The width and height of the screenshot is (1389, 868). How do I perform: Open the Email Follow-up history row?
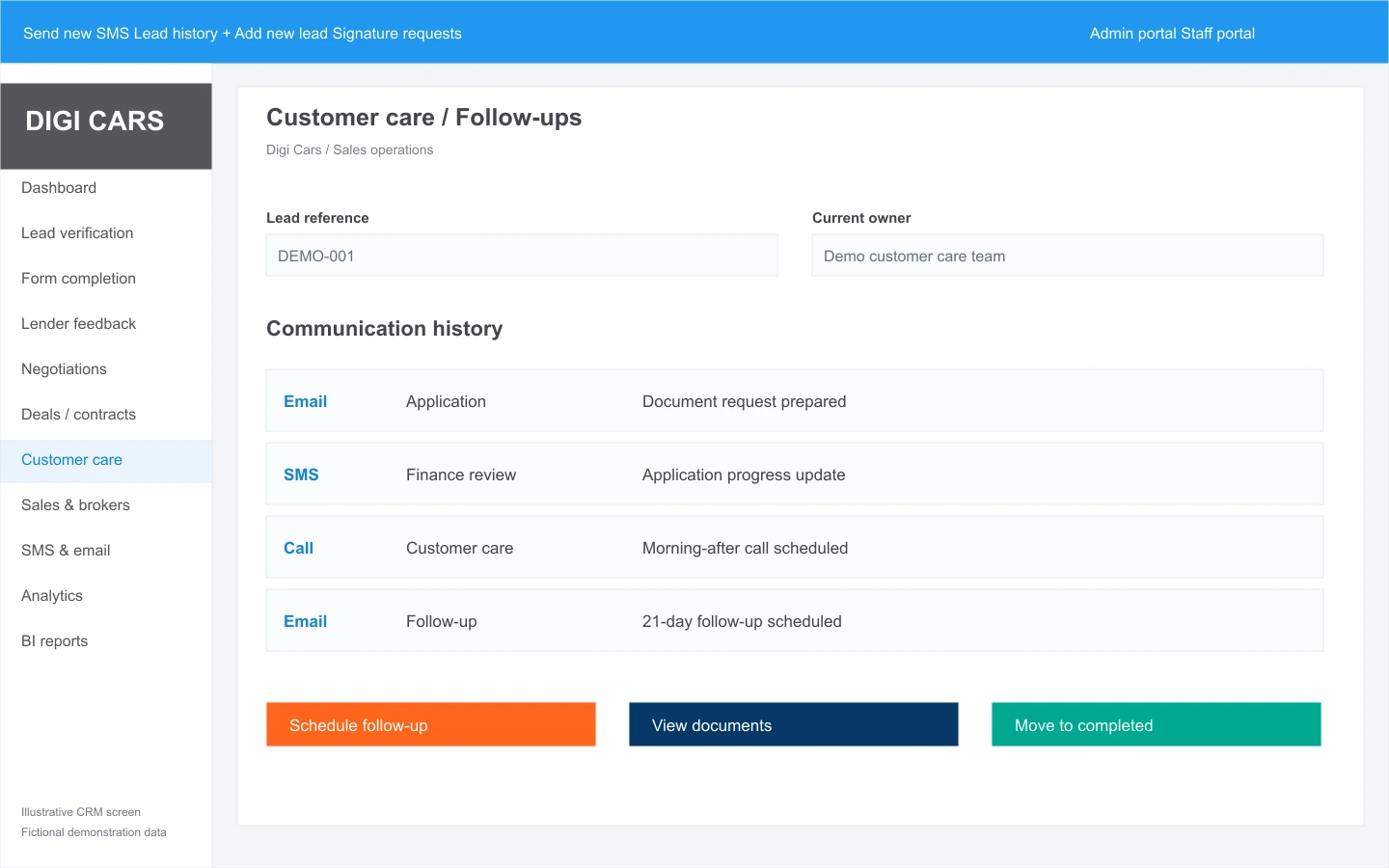tap(795, 620)
